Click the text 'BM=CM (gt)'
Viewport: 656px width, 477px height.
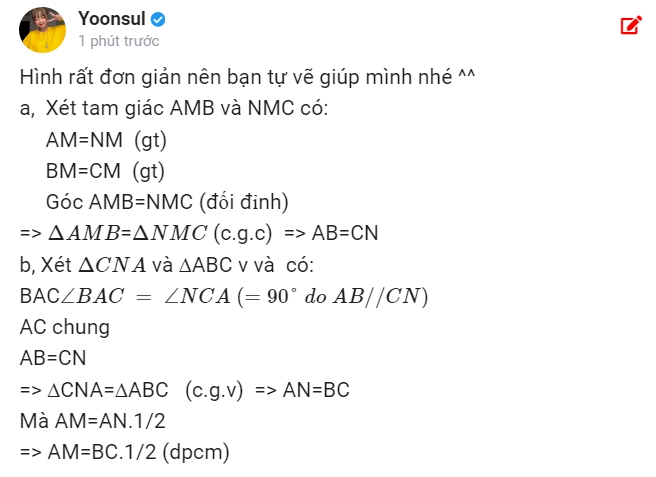pos(105,171)
